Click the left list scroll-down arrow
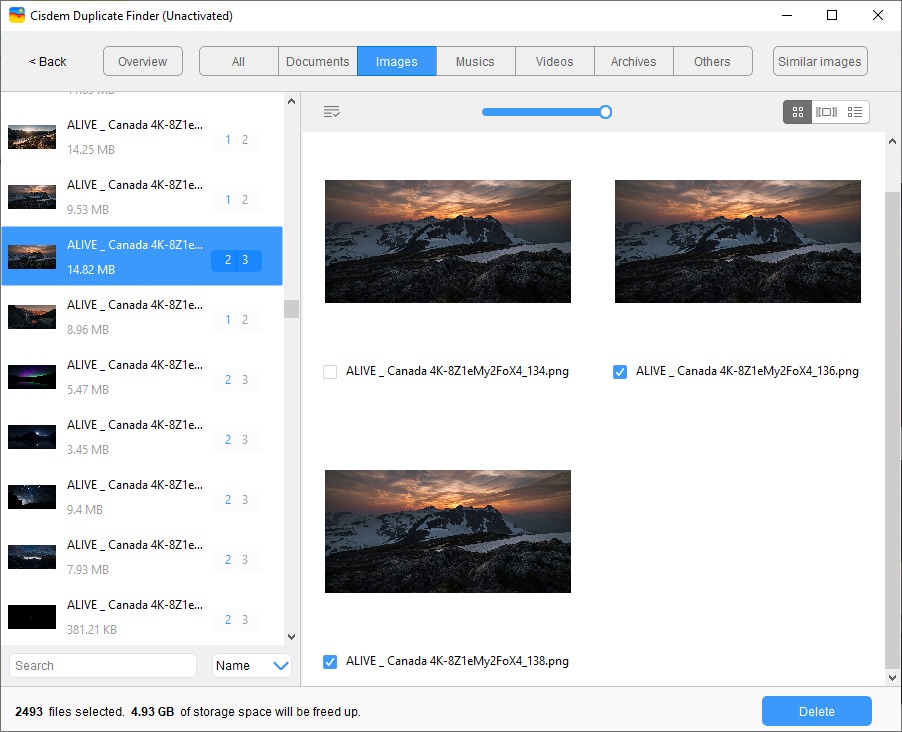902x732 pixels. pyautogui.click(x=291, y=636)
